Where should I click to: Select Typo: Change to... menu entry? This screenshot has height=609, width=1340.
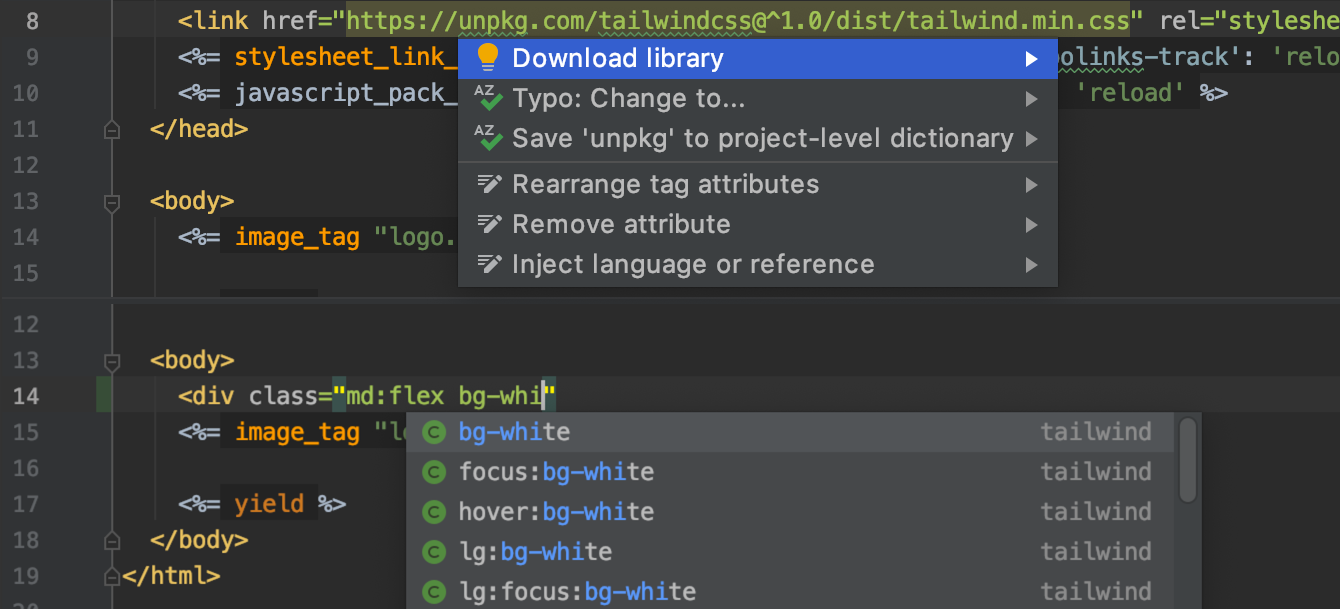coord(628,99)
